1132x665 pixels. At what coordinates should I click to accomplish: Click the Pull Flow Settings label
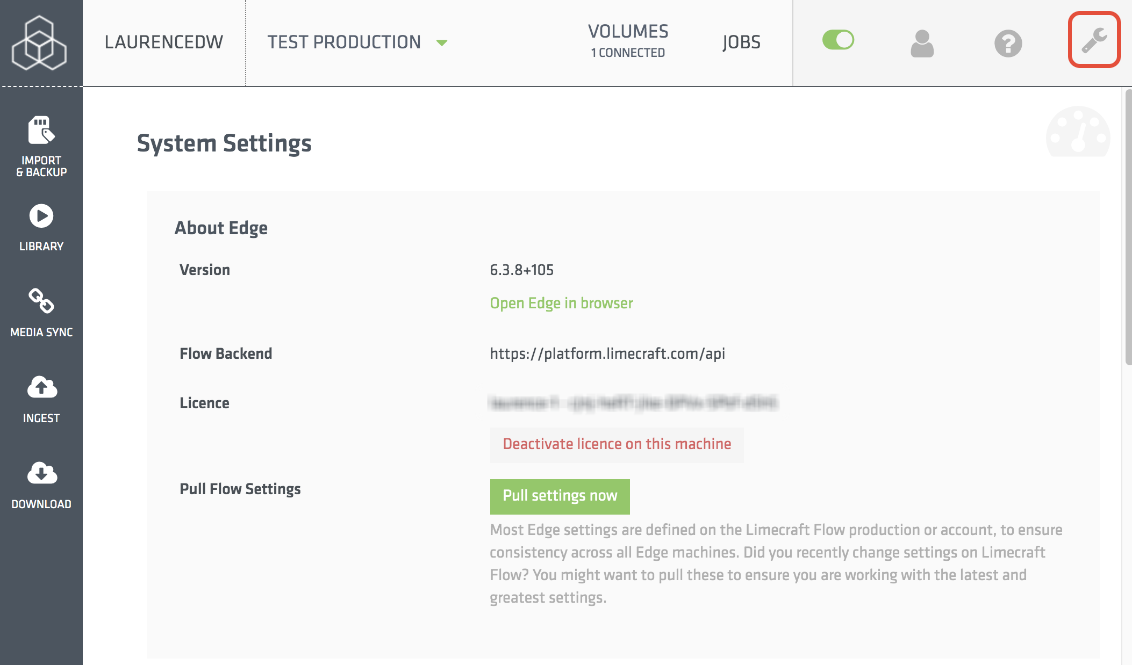[x=240, y=489]
